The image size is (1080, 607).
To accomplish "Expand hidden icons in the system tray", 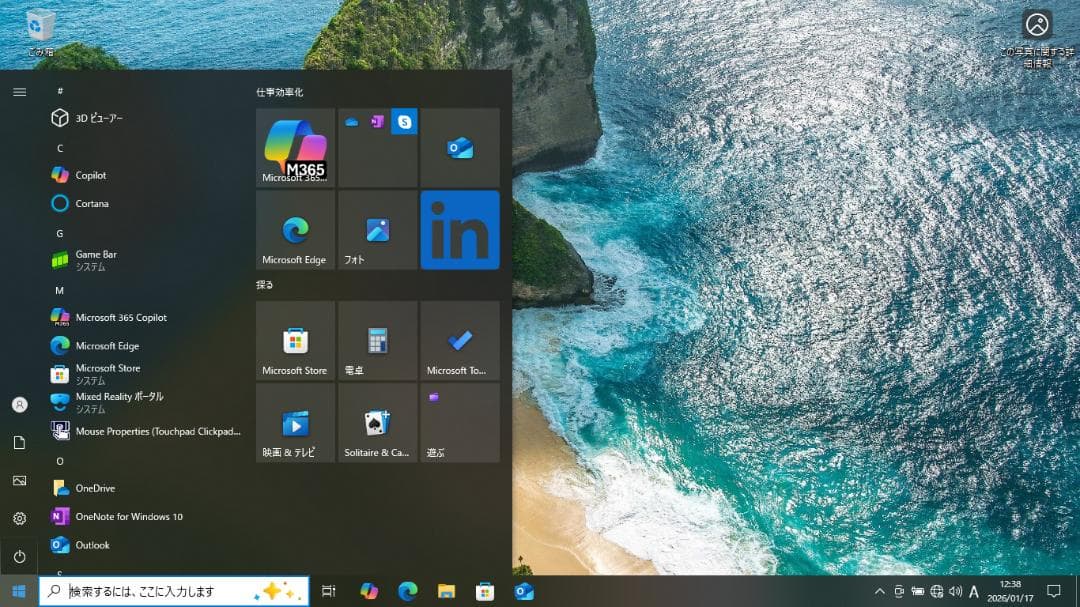I will [878, 591].
